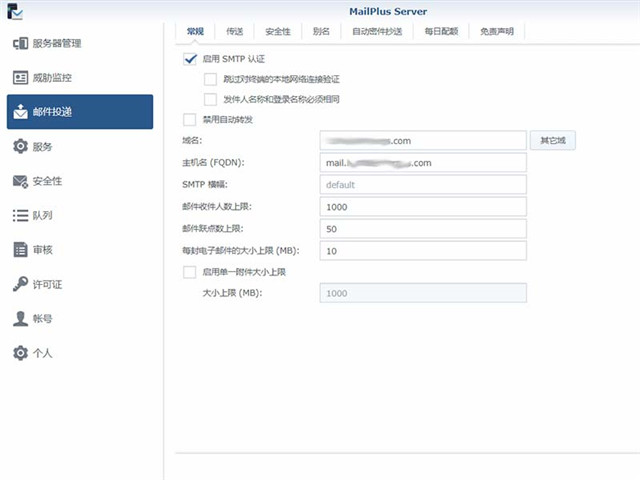Switch to the 安全性 tab
This screenshot has width=640, height=480.
tap(278, 31)
